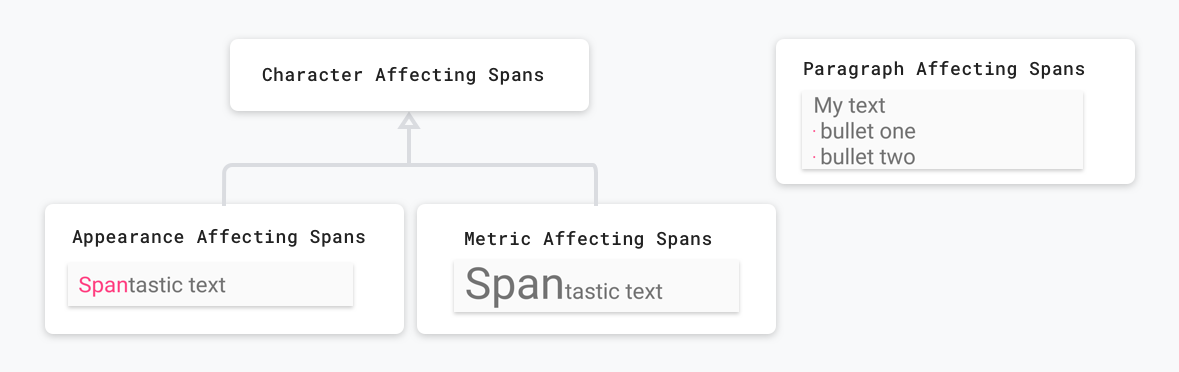This screenshot has width=1179, height=372.
Task: Click the Appearance sample text preview panel
Action: pos(211,284)
